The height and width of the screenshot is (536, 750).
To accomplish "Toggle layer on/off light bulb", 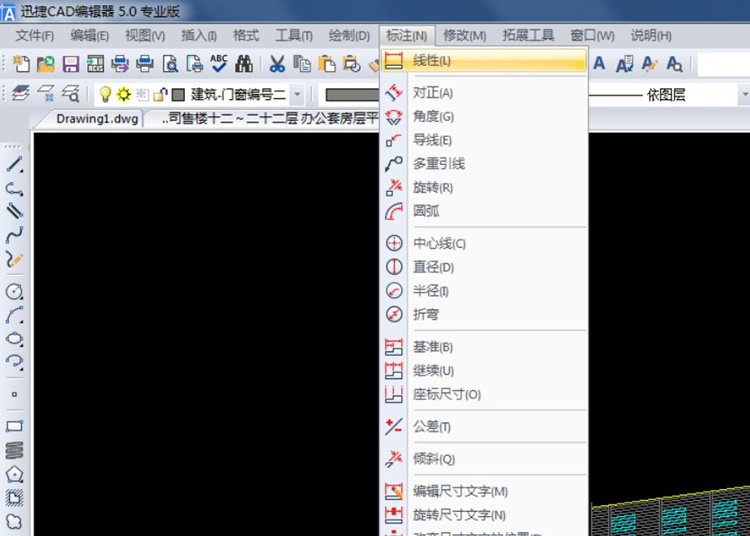I will click(105, 94).
